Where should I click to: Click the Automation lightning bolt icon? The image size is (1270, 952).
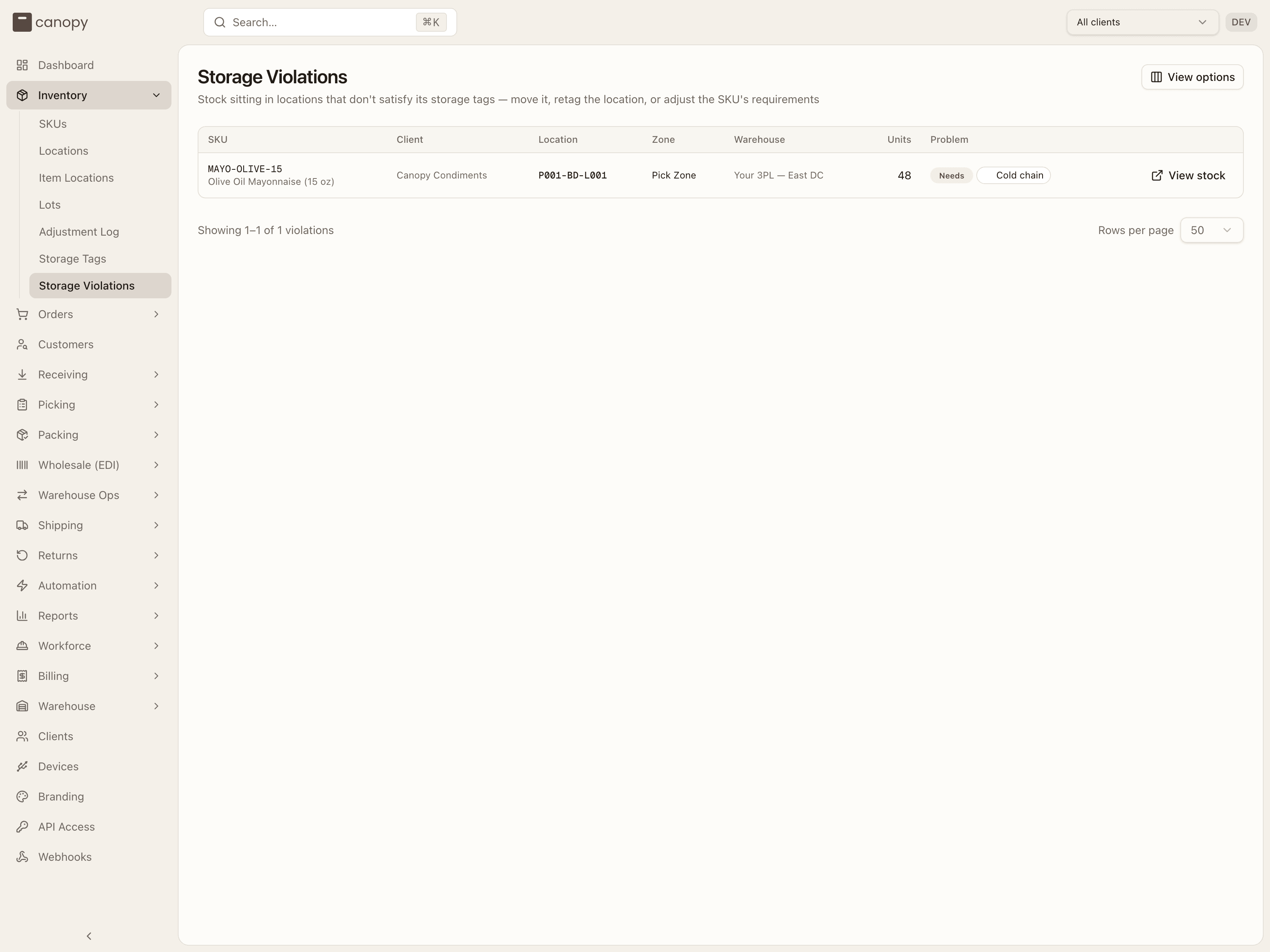(x=22, y=585)
